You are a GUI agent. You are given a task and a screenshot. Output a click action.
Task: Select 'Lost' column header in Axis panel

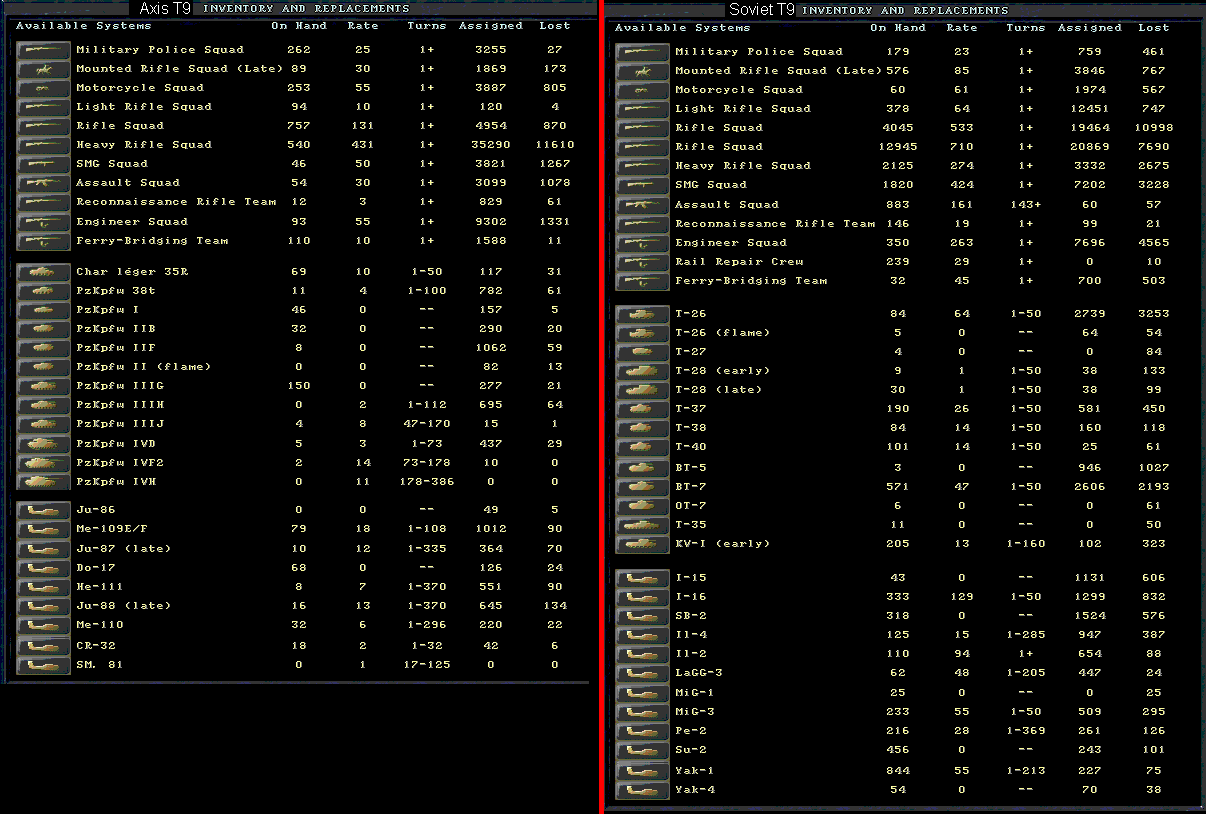554,26
